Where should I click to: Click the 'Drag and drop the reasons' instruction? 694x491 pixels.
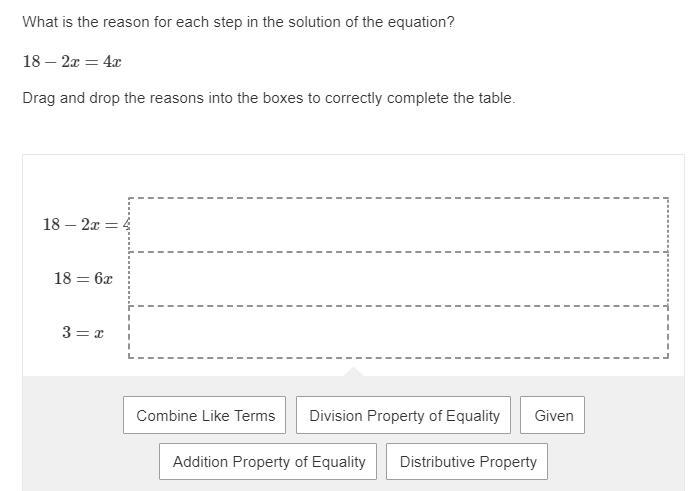tap(268, 98)
